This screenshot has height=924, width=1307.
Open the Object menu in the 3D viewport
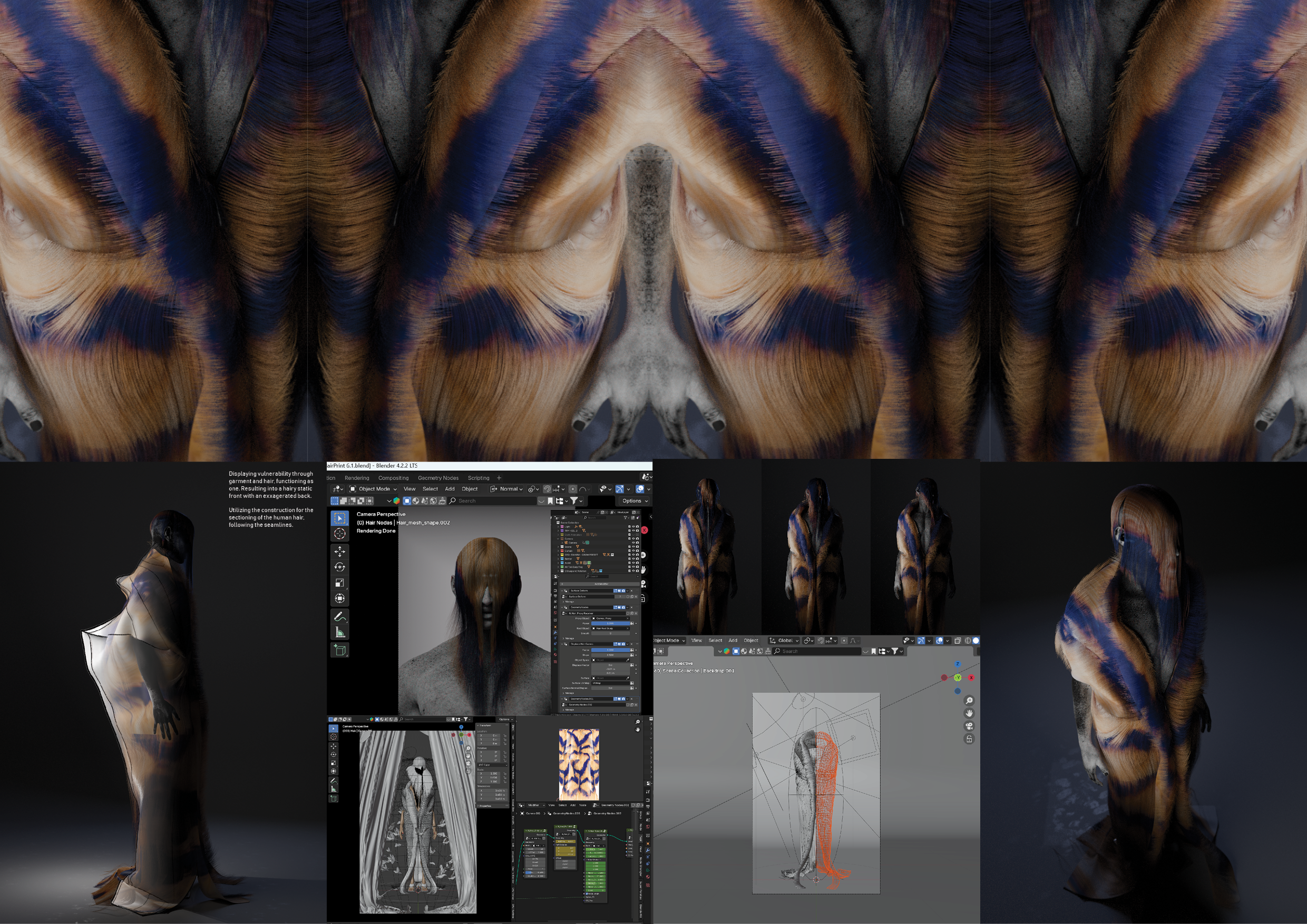[470, 489]
